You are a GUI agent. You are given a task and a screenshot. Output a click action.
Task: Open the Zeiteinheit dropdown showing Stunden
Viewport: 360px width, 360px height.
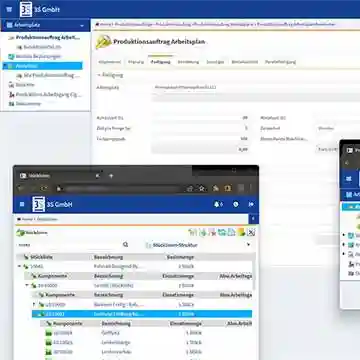337,128
